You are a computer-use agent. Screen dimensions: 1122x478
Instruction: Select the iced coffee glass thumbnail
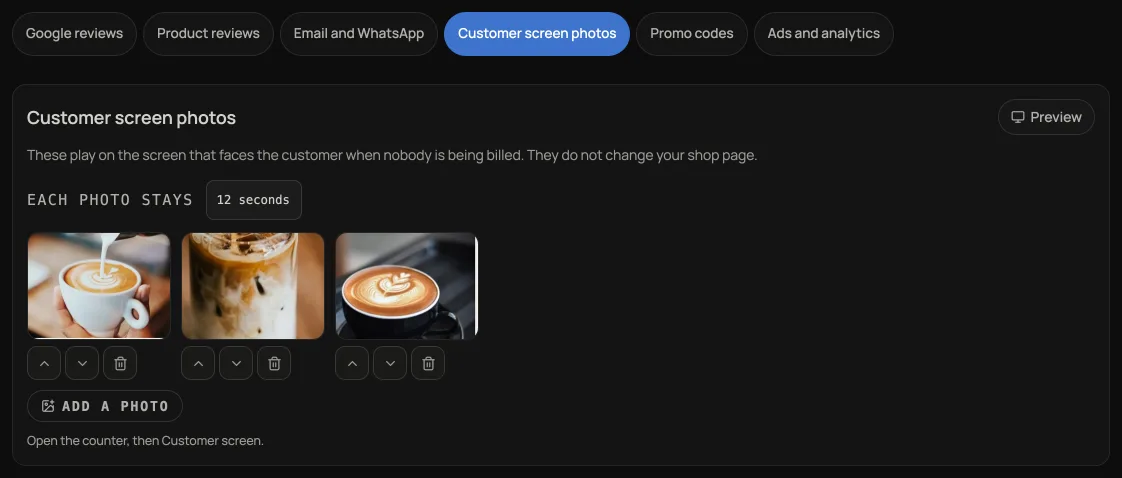tap(253, 286)
